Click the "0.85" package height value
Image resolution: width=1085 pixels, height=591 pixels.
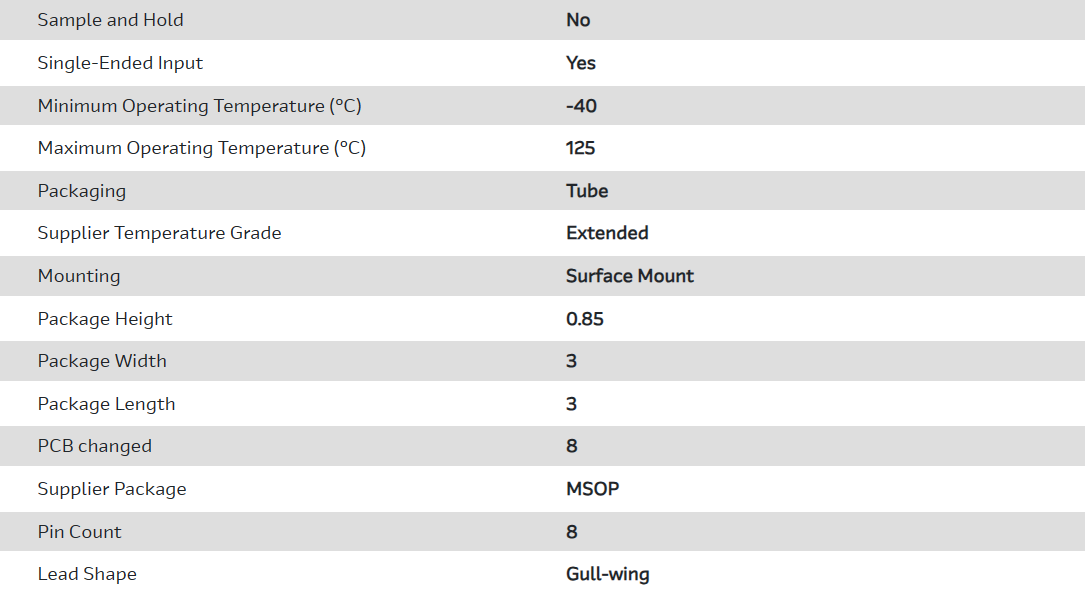click(x=584, y=319)
